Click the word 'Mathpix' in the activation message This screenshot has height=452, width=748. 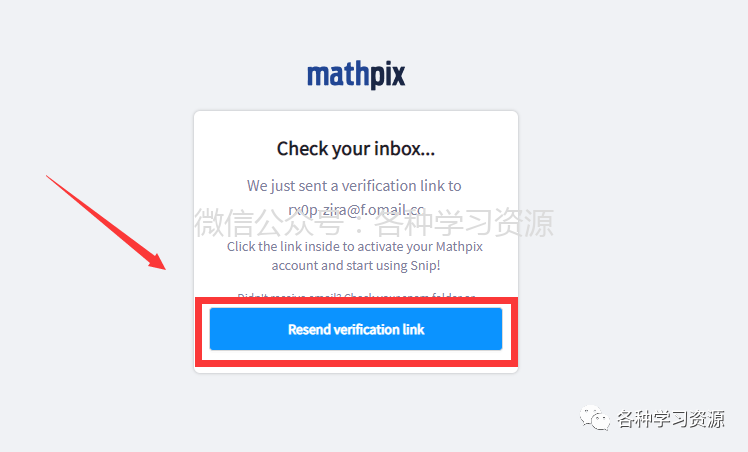pyautogui.click(x=459, y=247)
